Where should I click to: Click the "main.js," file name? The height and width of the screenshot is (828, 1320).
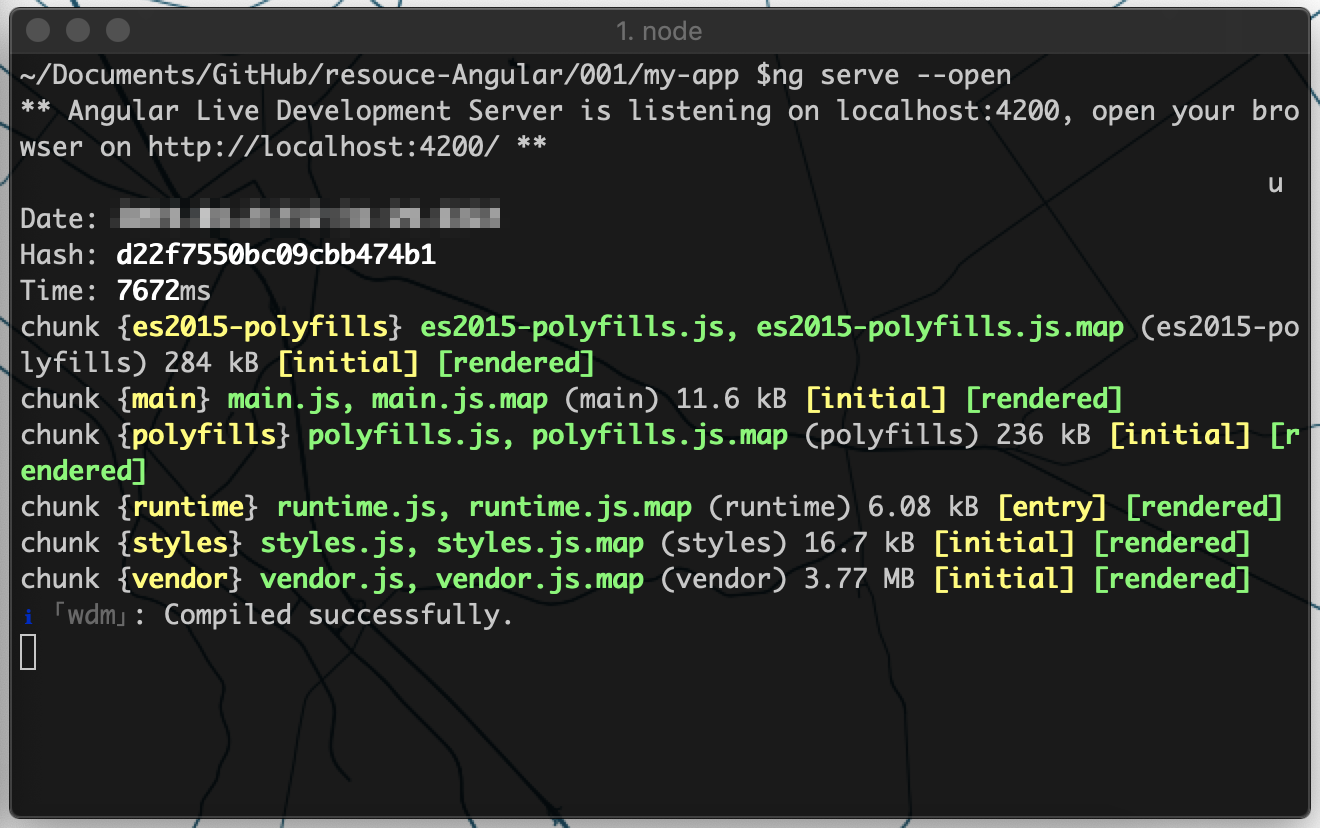pos(292,399)
